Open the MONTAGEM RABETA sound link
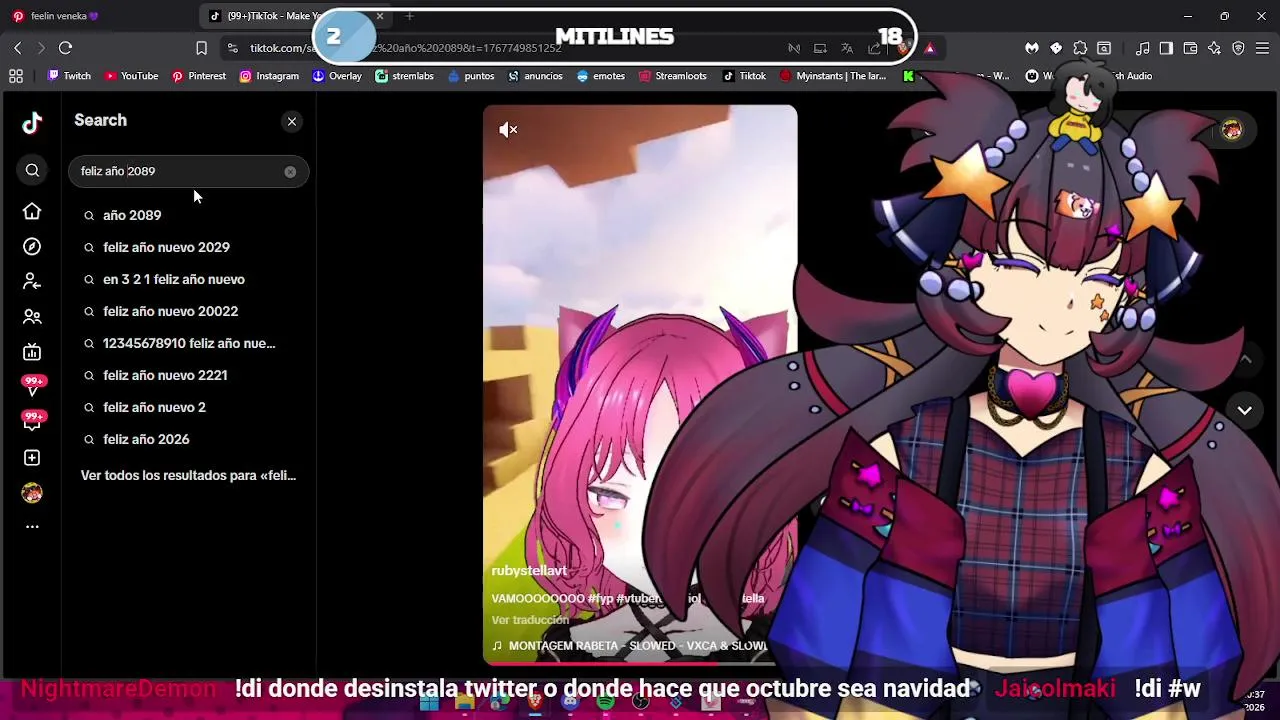The image size is (1280, 720). pos(630,646)
